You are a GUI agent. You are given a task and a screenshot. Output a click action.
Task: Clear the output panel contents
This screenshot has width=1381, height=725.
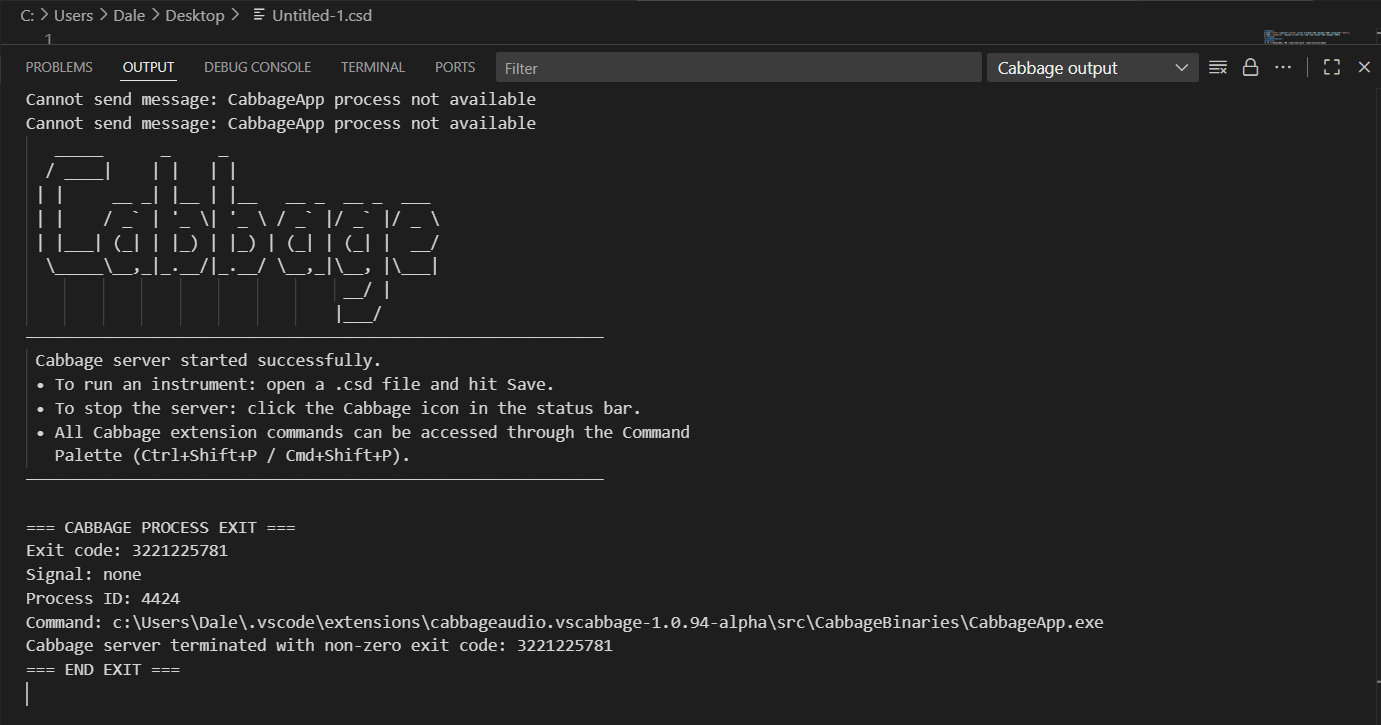coord(1218,68)
